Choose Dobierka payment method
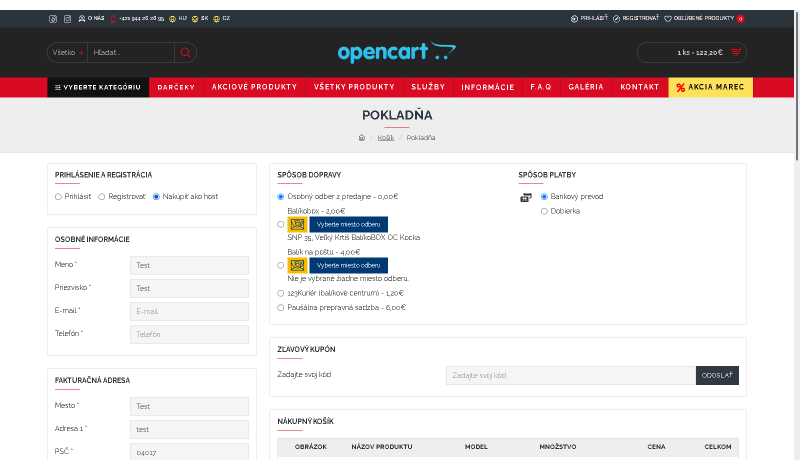This screenshot has height=470, width=800. point(544,211)
